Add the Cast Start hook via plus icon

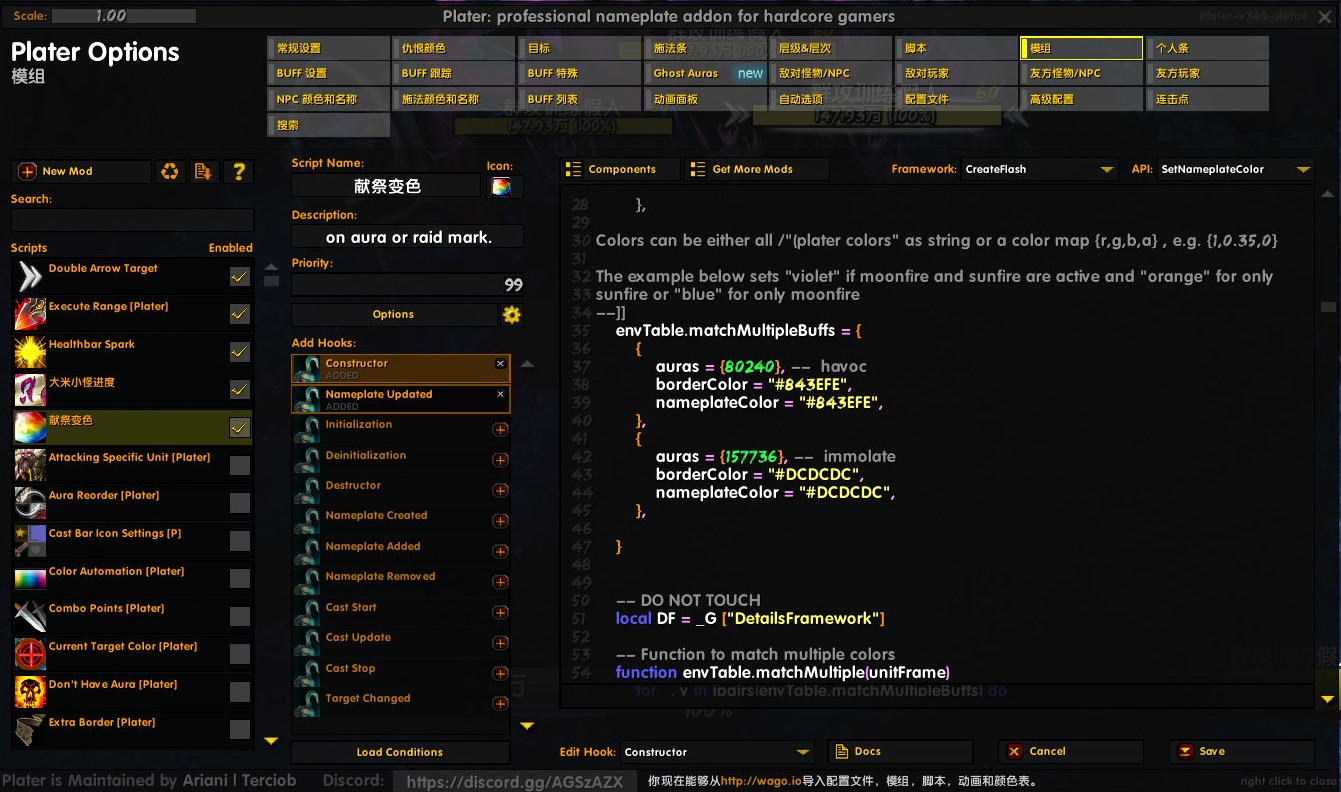coord(500,612)
